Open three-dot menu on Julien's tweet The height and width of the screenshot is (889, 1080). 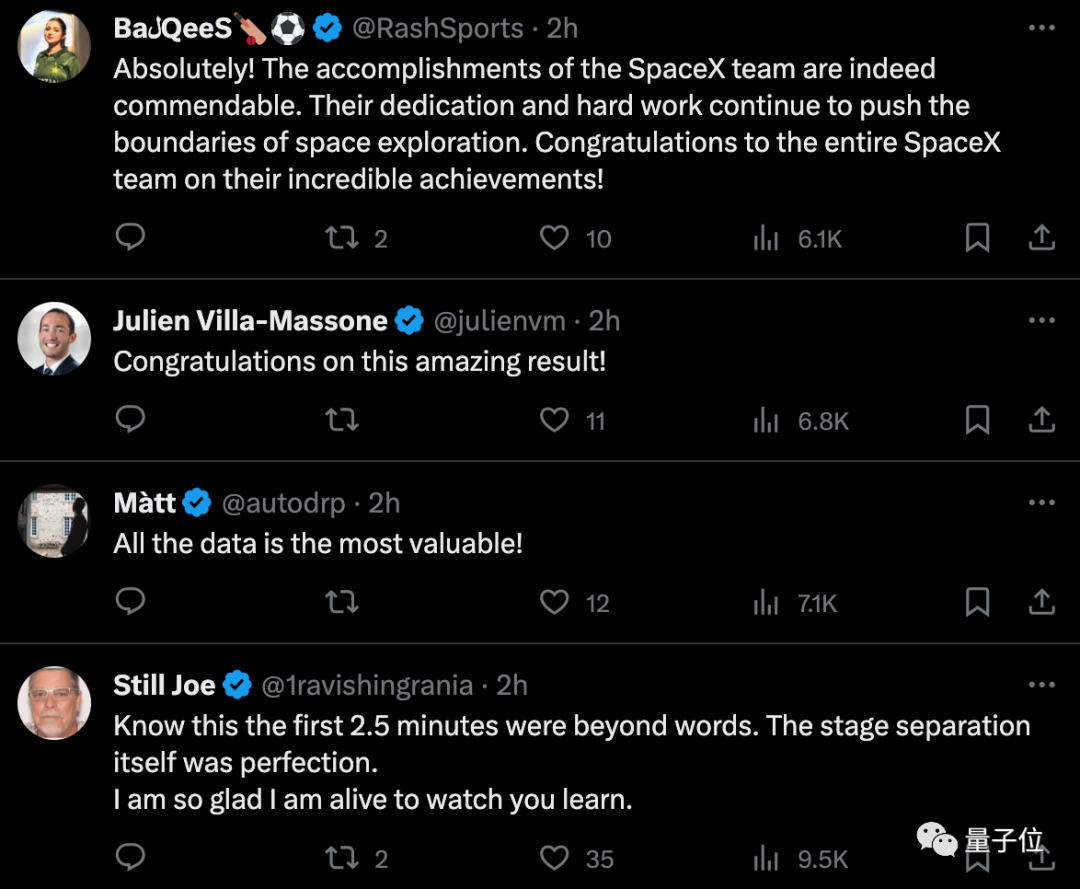tap(1042, 320)
